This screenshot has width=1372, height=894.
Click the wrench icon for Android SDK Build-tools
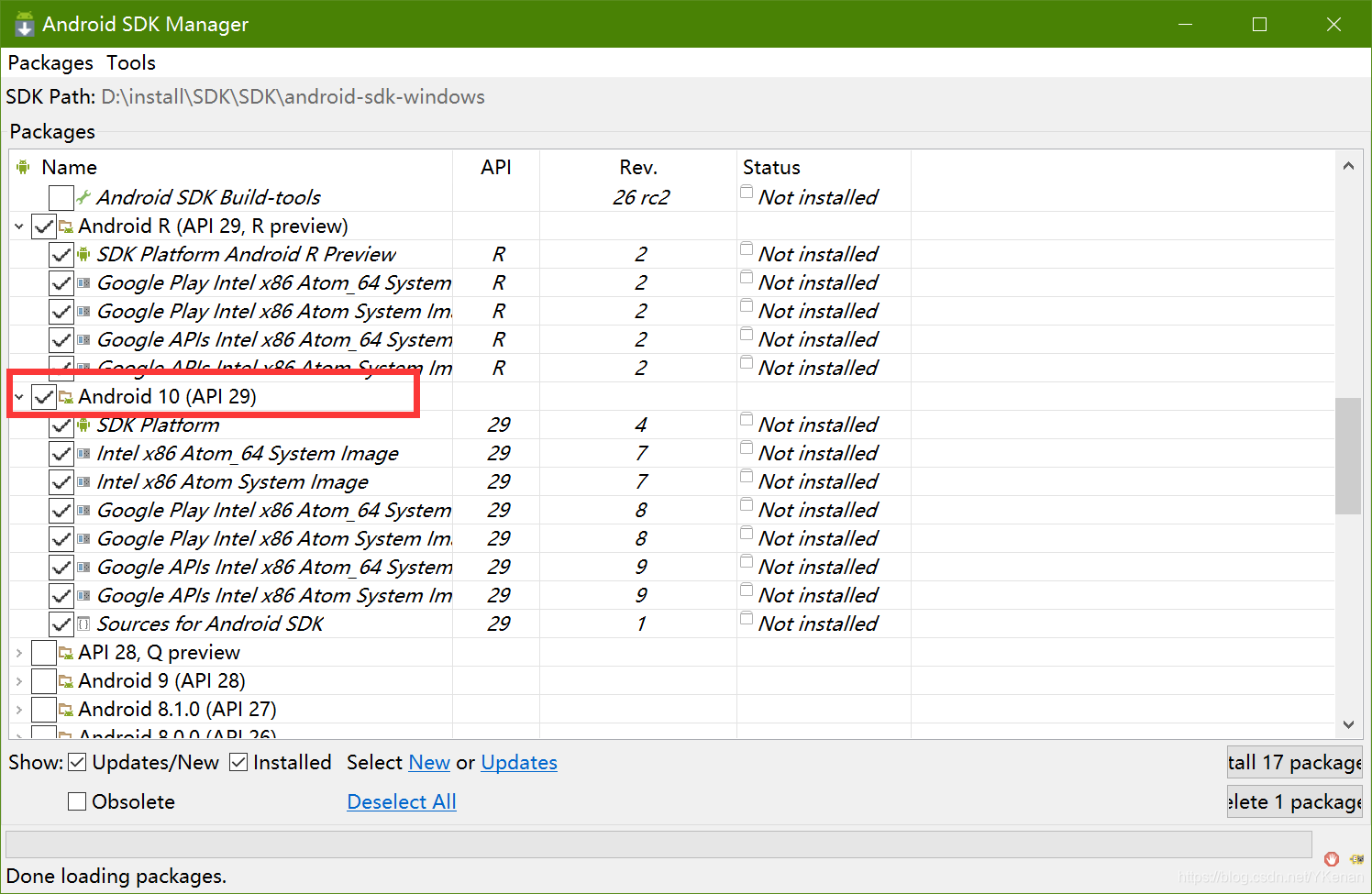83,197
